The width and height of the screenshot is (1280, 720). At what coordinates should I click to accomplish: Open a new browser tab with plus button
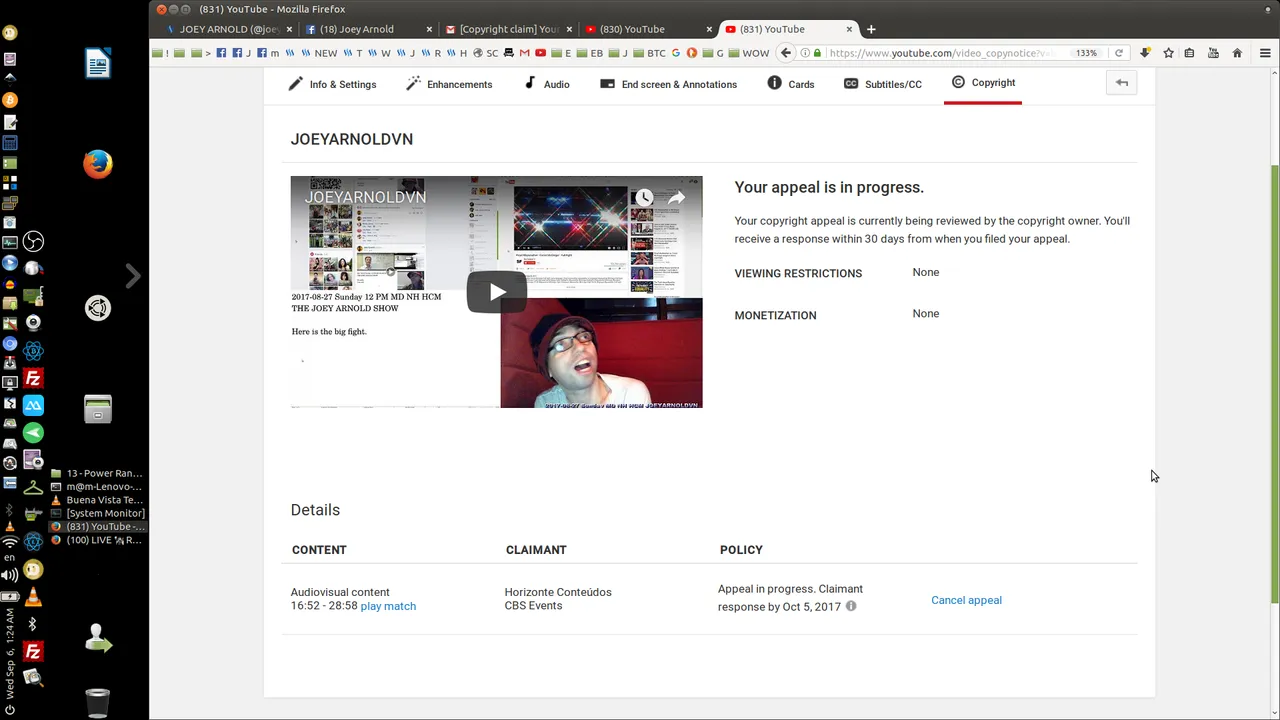(x=871, y=29)
